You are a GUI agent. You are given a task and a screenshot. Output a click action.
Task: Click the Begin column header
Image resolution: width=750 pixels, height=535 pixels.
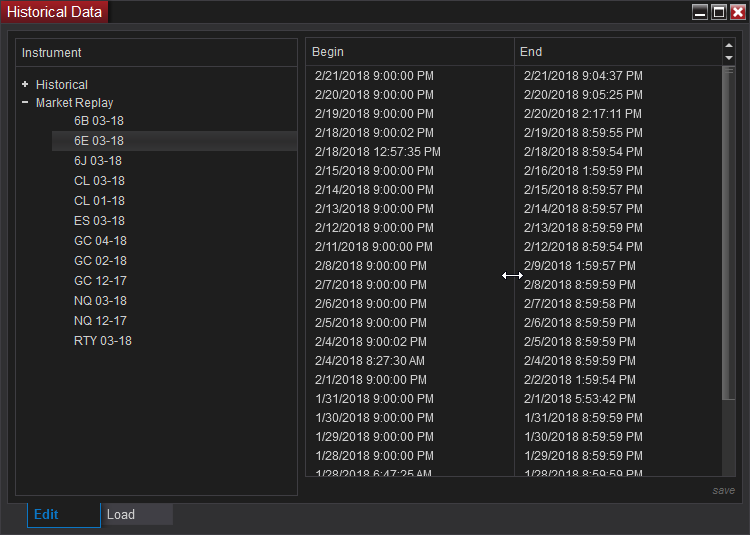(409, 52)
